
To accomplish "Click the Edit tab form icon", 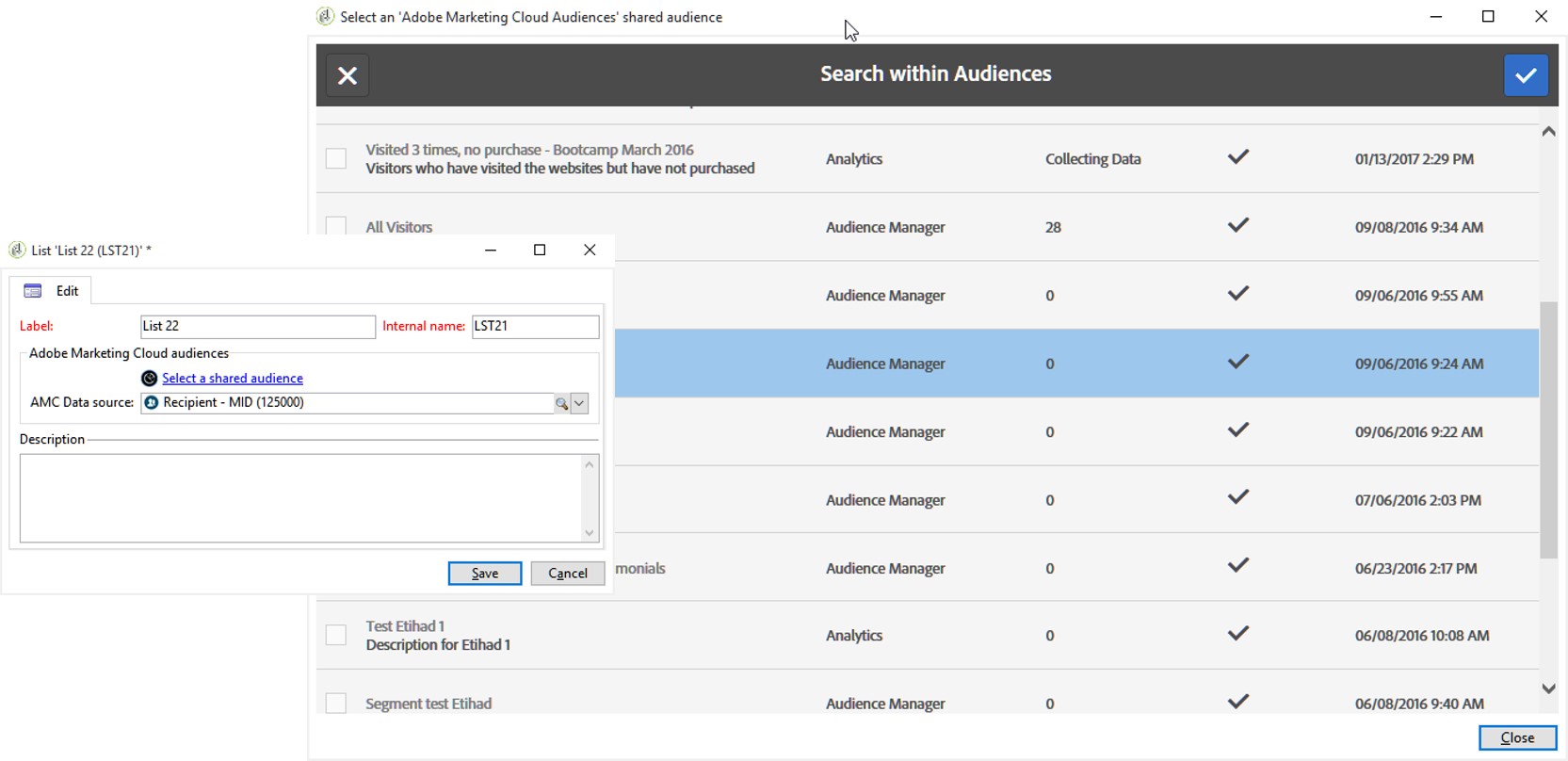I will pyautogui.click(x=33, y=291).
